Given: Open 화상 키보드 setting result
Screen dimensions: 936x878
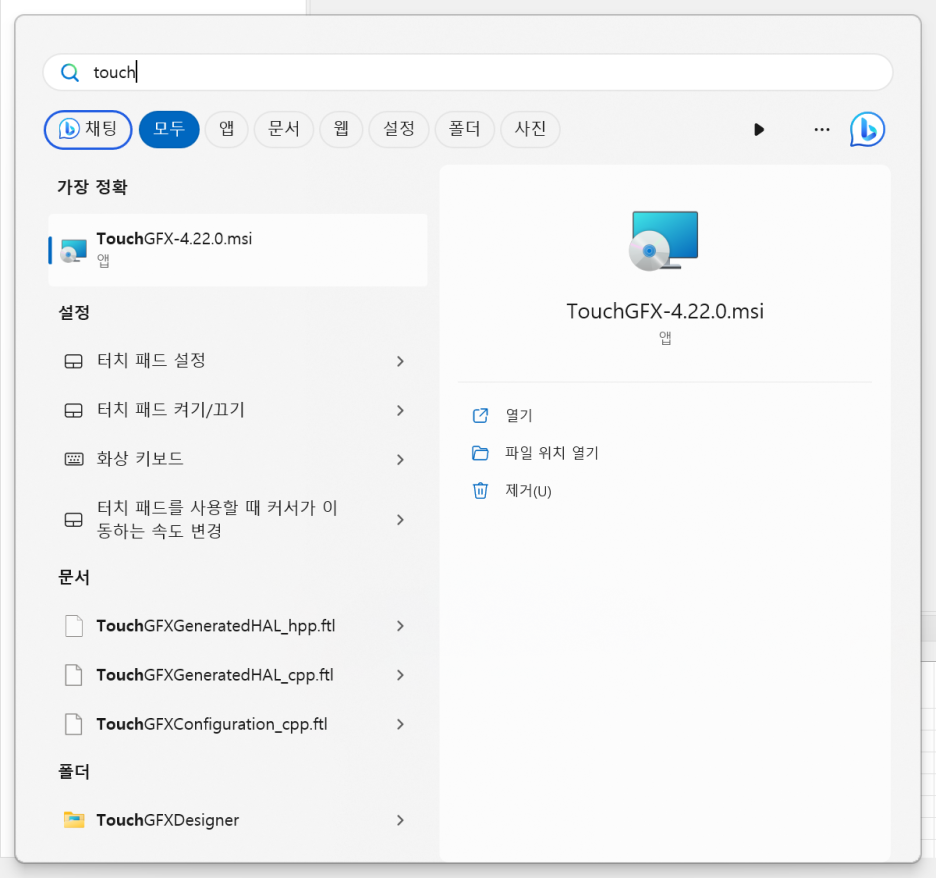Looking at the screenshot, I should point(238,459).
